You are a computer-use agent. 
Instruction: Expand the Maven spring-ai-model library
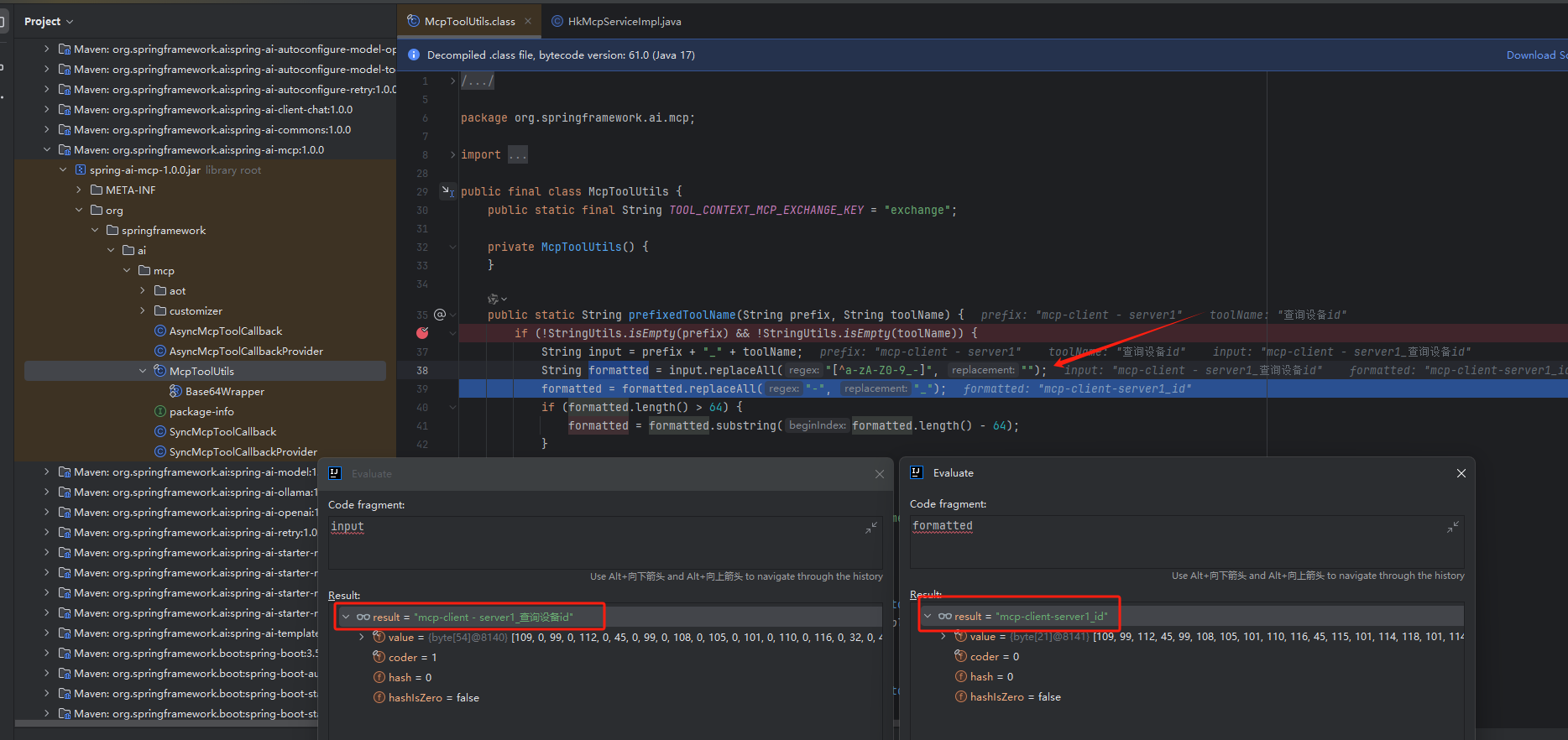coord(46,472)
